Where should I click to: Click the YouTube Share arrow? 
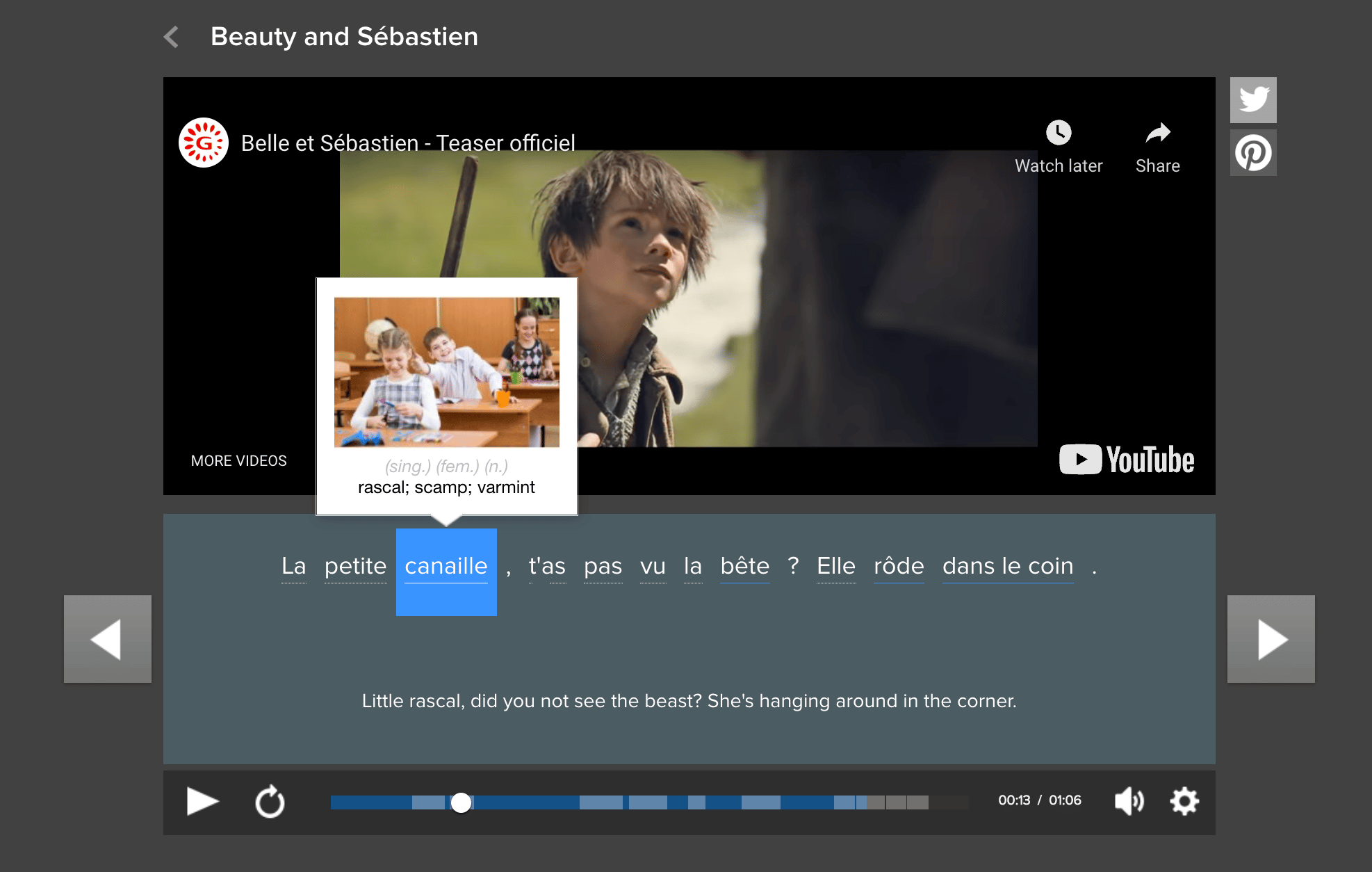point(1157,133)
